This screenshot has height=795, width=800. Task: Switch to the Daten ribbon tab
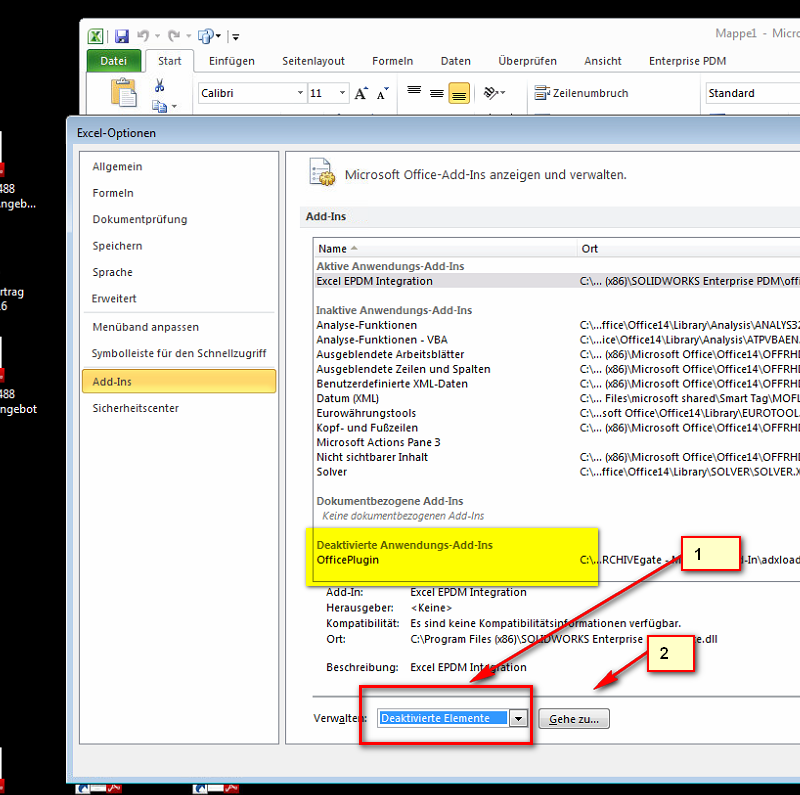pyautogui.click(x=456, y=61)
